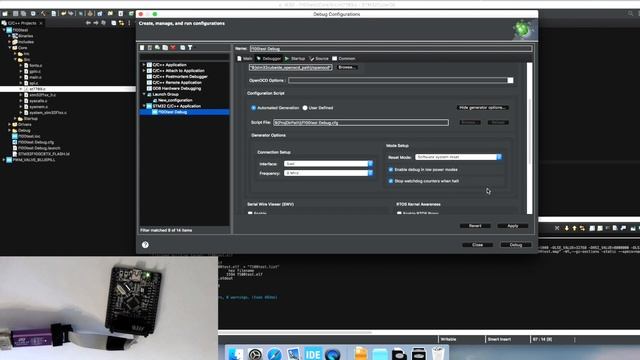Collapse the Launch Group node
This screenshot has width=640, height=360.
tap(144, 94)
